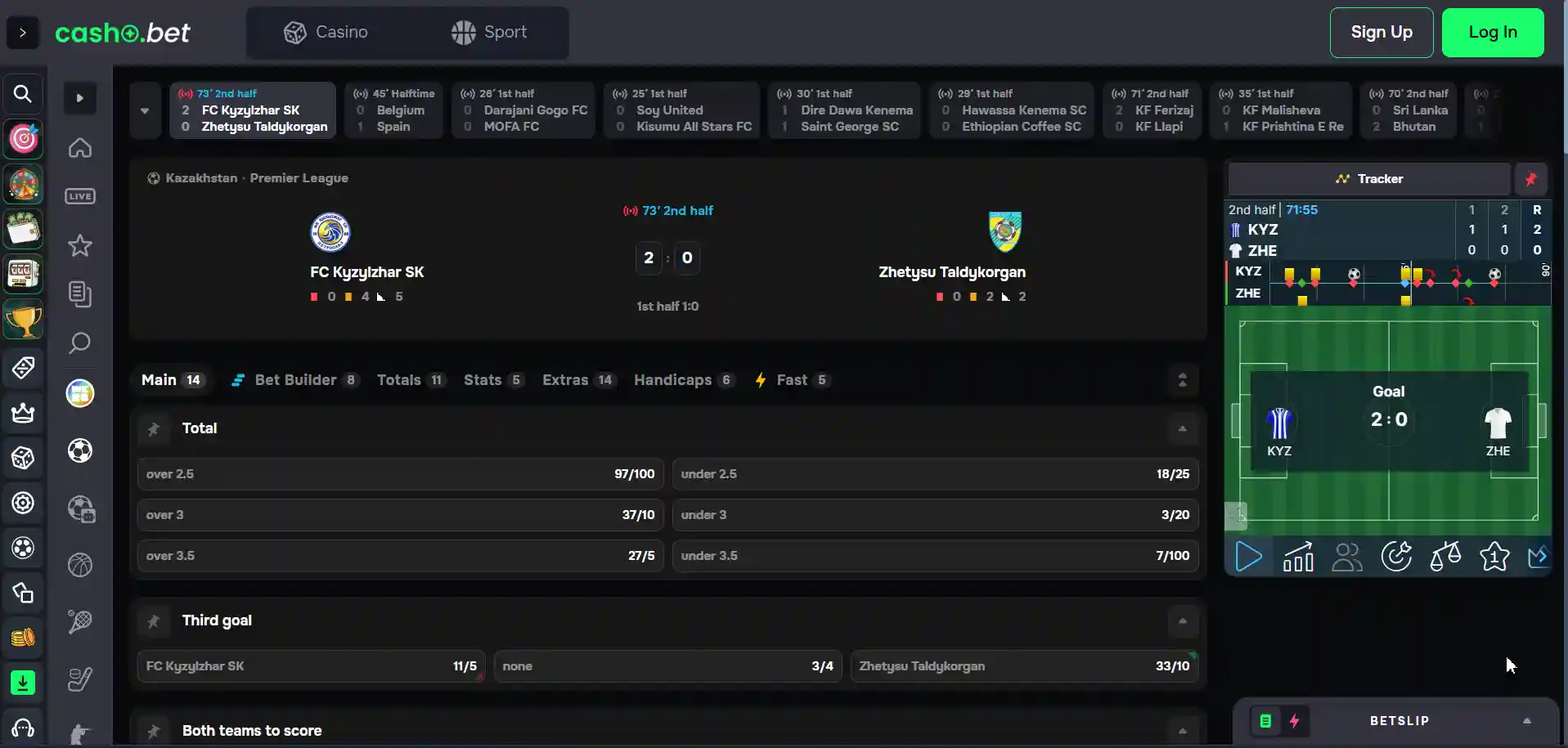The width and height of the screenshot is (1568, 748).
Task: Toggle the quick bet lightning icon
Action: tap(1294, 721)
